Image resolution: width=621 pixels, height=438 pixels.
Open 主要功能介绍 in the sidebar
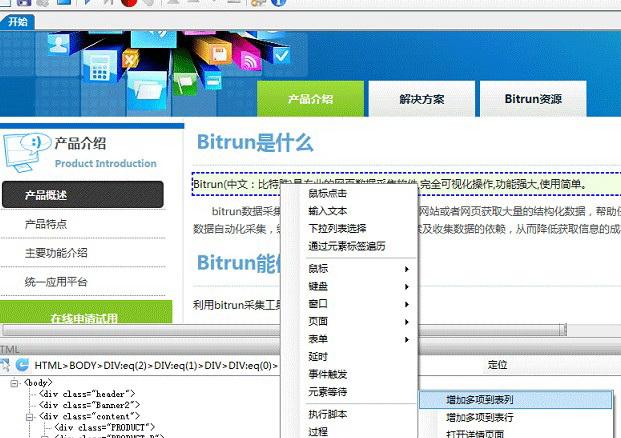[x=56, y=253]
